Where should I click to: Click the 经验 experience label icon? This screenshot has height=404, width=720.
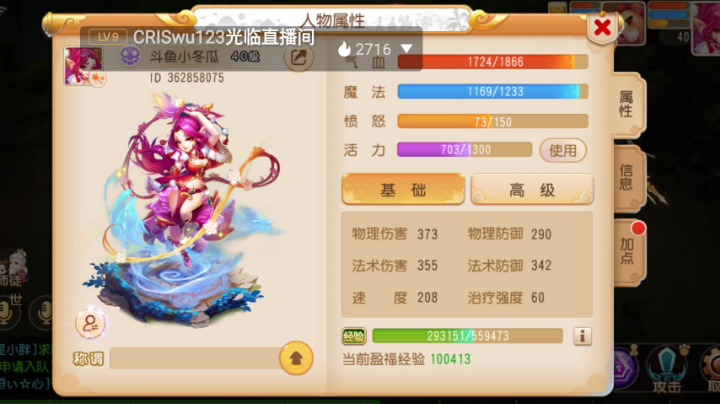[x=354, y=337]
